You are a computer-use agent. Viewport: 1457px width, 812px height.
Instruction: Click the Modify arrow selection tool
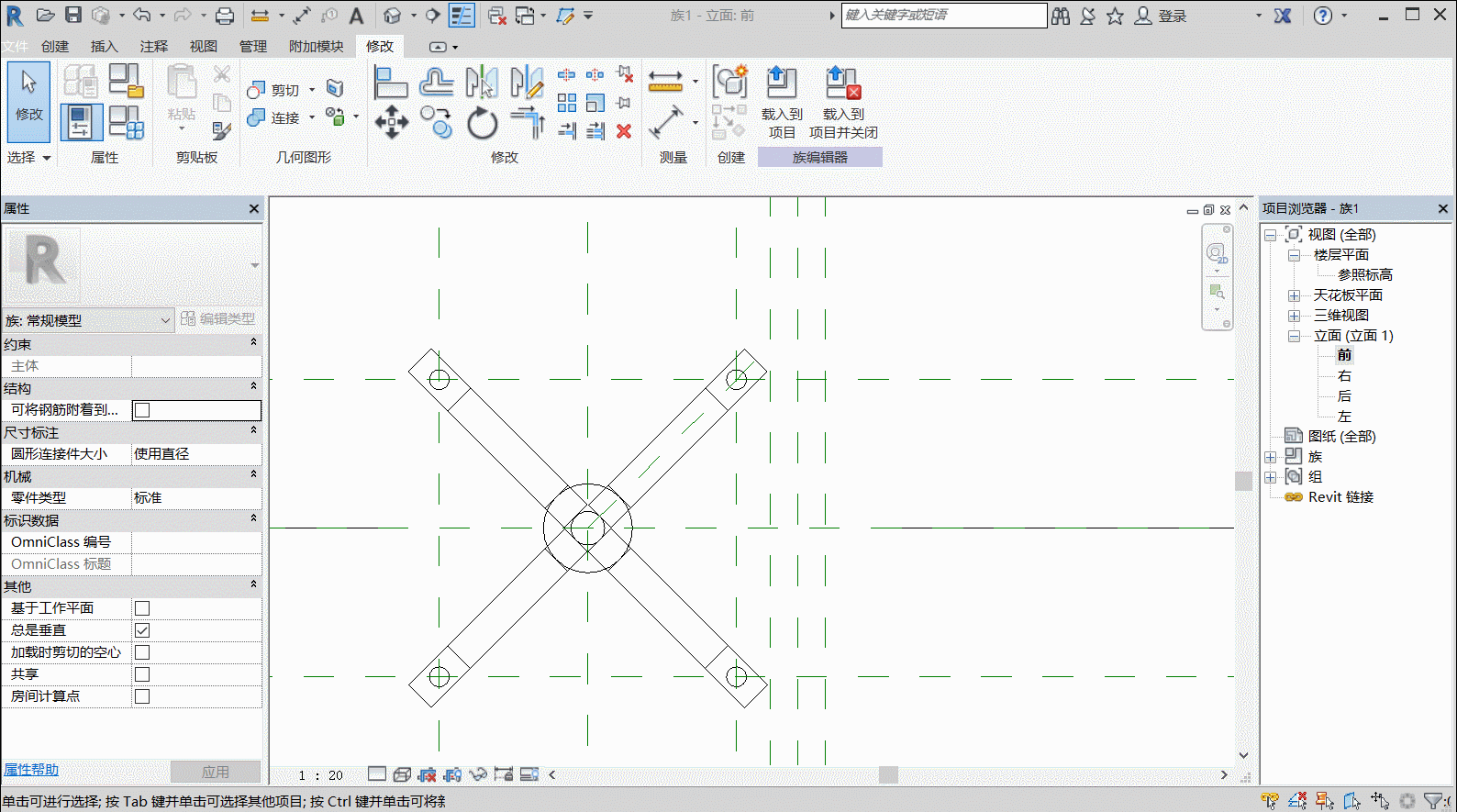click(x=28, y=101)
